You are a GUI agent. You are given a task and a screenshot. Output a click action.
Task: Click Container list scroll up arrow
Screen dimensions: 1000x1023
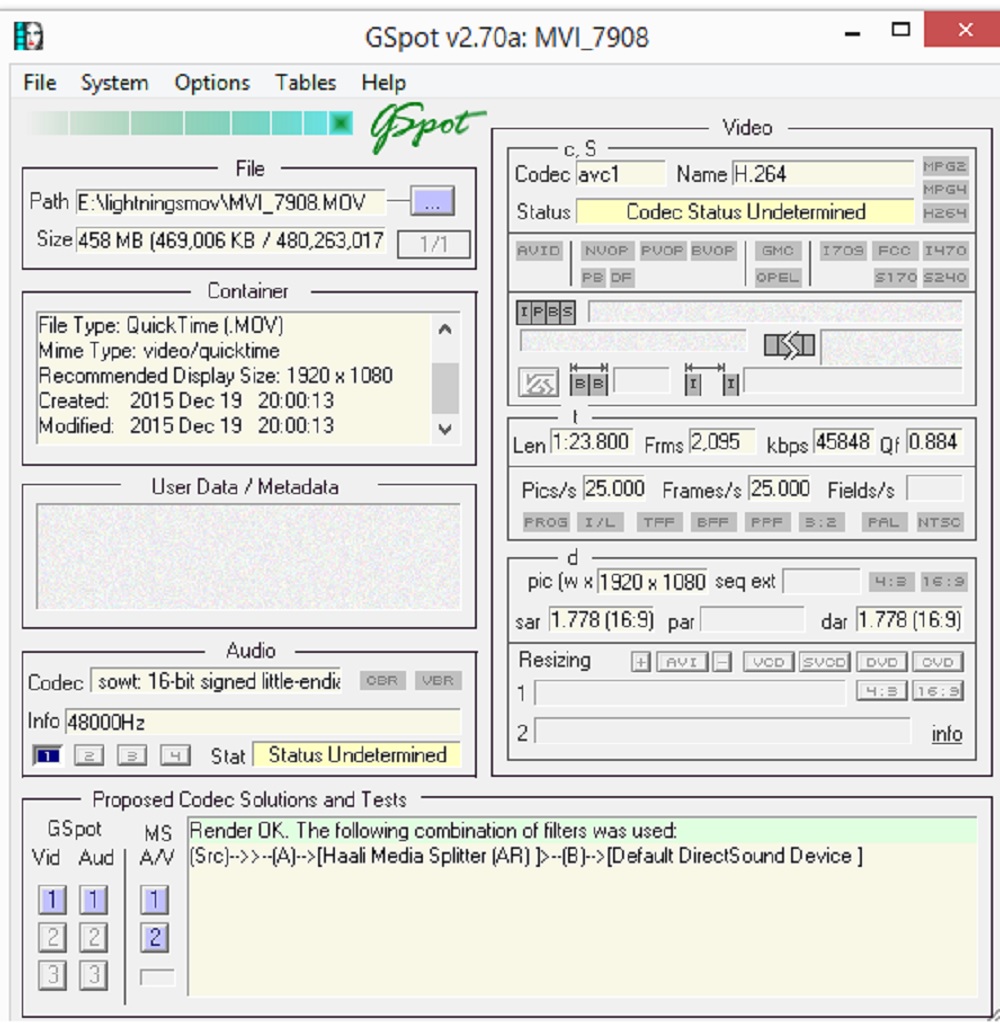[x=445, y=329]
